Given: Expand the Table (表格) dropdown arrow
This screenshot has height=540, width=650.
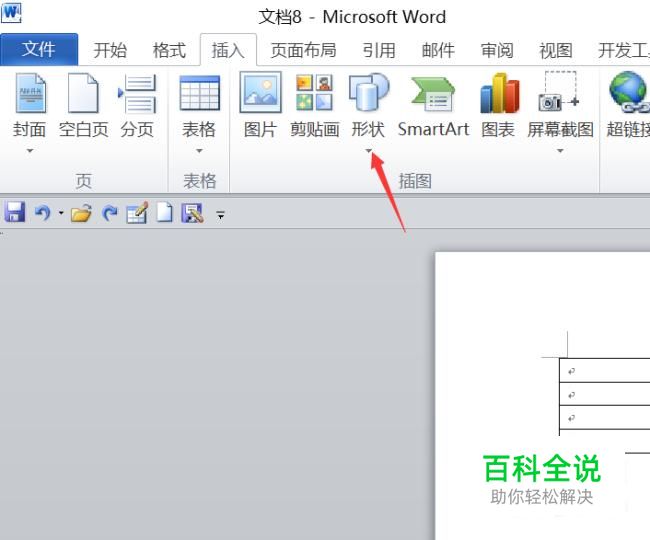Looking at the screenshot, I should [199, 151].
